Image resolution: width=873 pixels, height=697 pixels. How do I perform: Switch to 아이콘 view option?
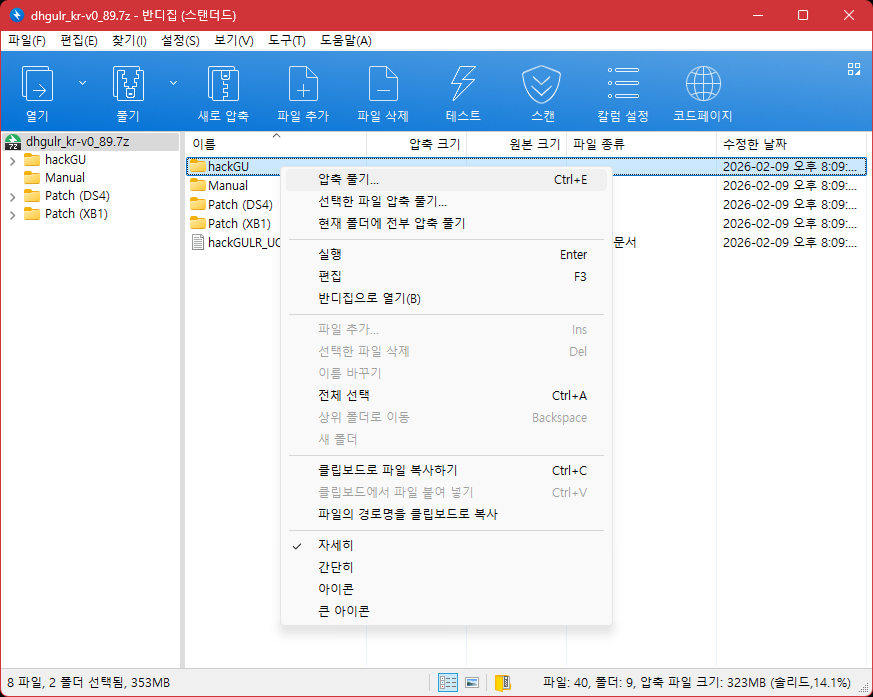pyautogui.click(x=446, y=588)
